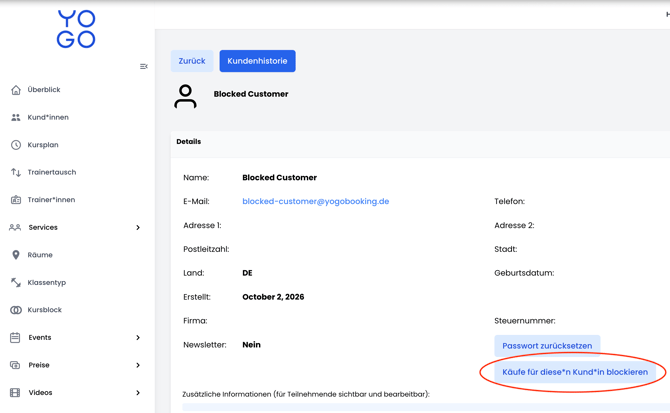This screenshot has height=413, width=670.
Task: Click the Klassentyp arrow icon
Action: pos(16,282)
